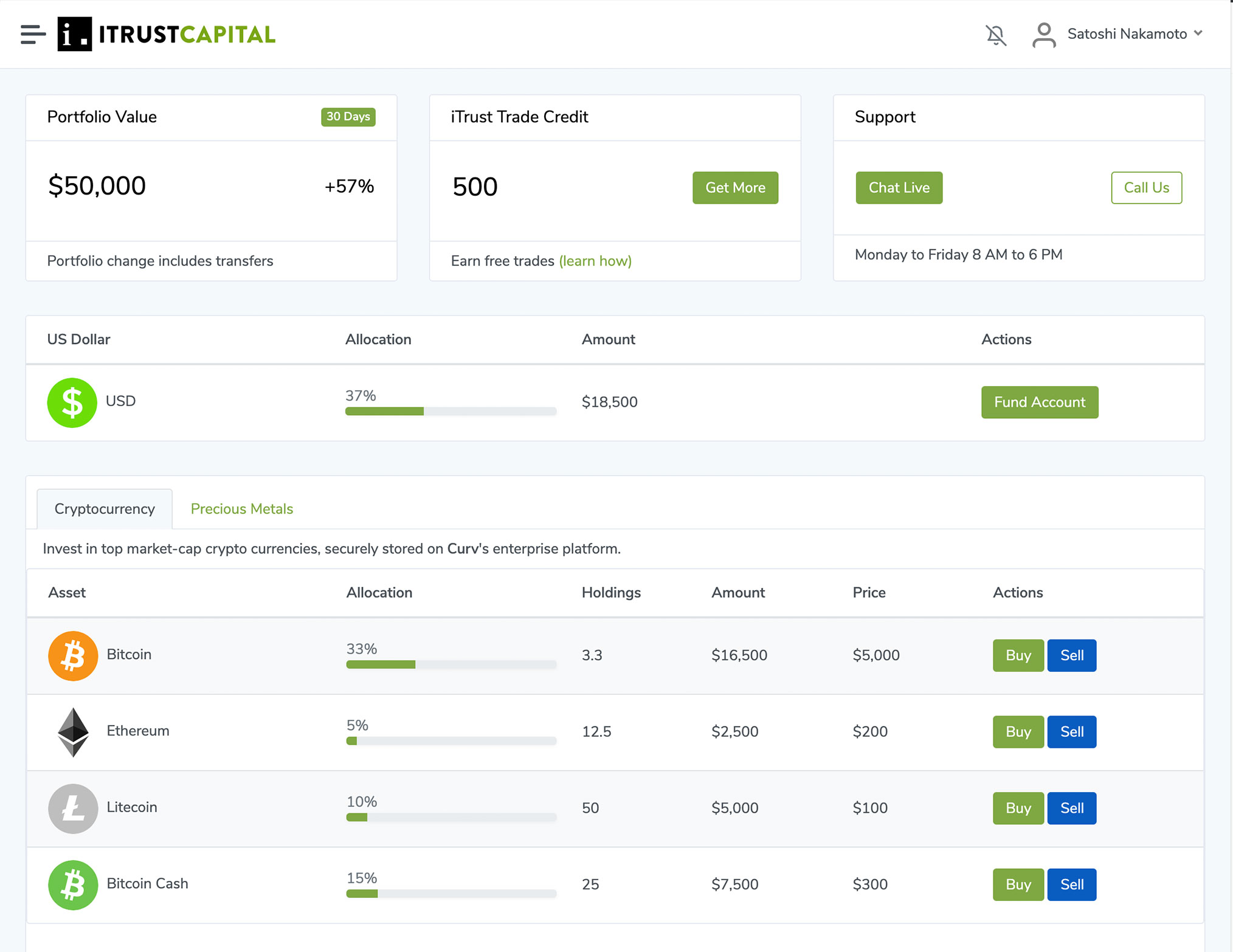Click the Price column header
Image resolution: width=1233 pixels, height=952 pixels.
coord(869,593)
